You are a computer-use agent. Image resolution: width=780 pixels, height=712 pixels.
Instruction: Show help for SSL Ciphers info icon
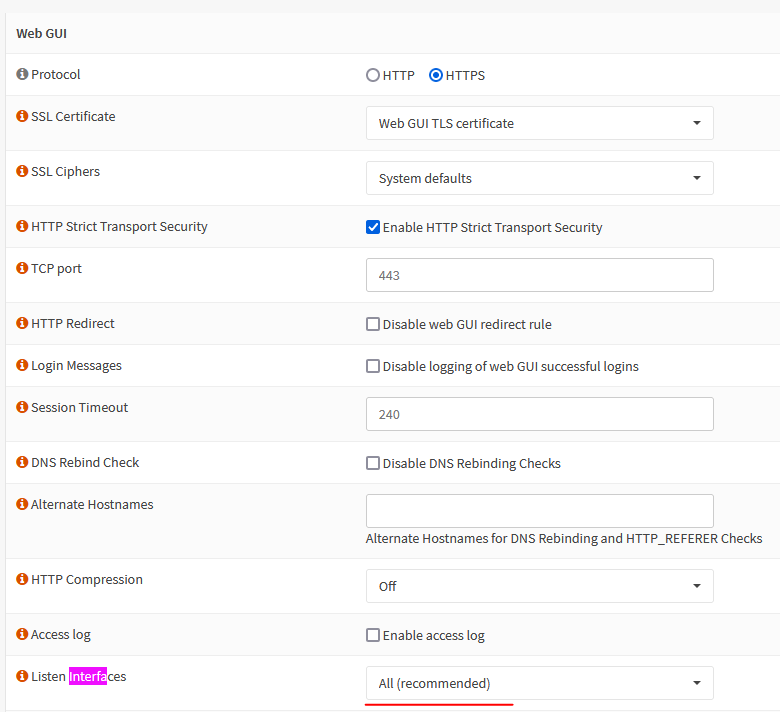22,172
